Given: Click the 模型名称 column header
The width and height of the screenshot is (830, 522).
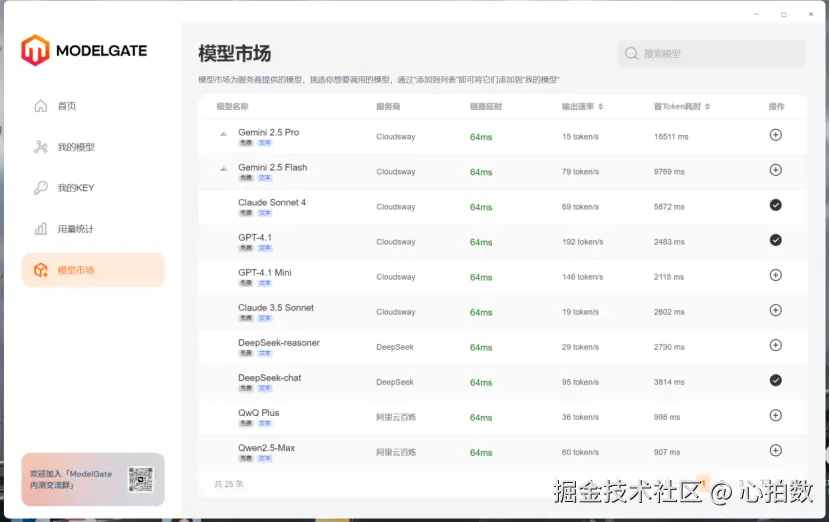Looking at the screenshot, I should [232, 106].
